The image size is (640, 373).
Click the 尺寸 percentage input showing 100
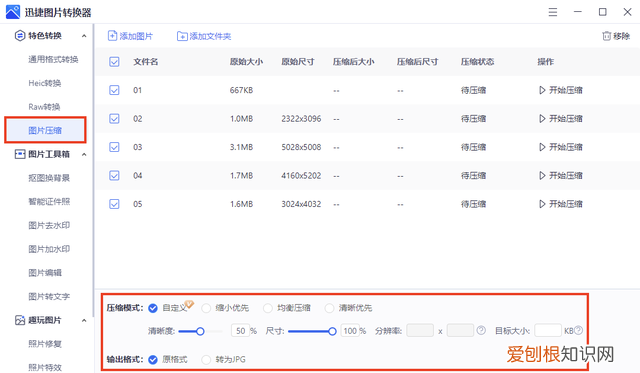(x=350, y=331)
